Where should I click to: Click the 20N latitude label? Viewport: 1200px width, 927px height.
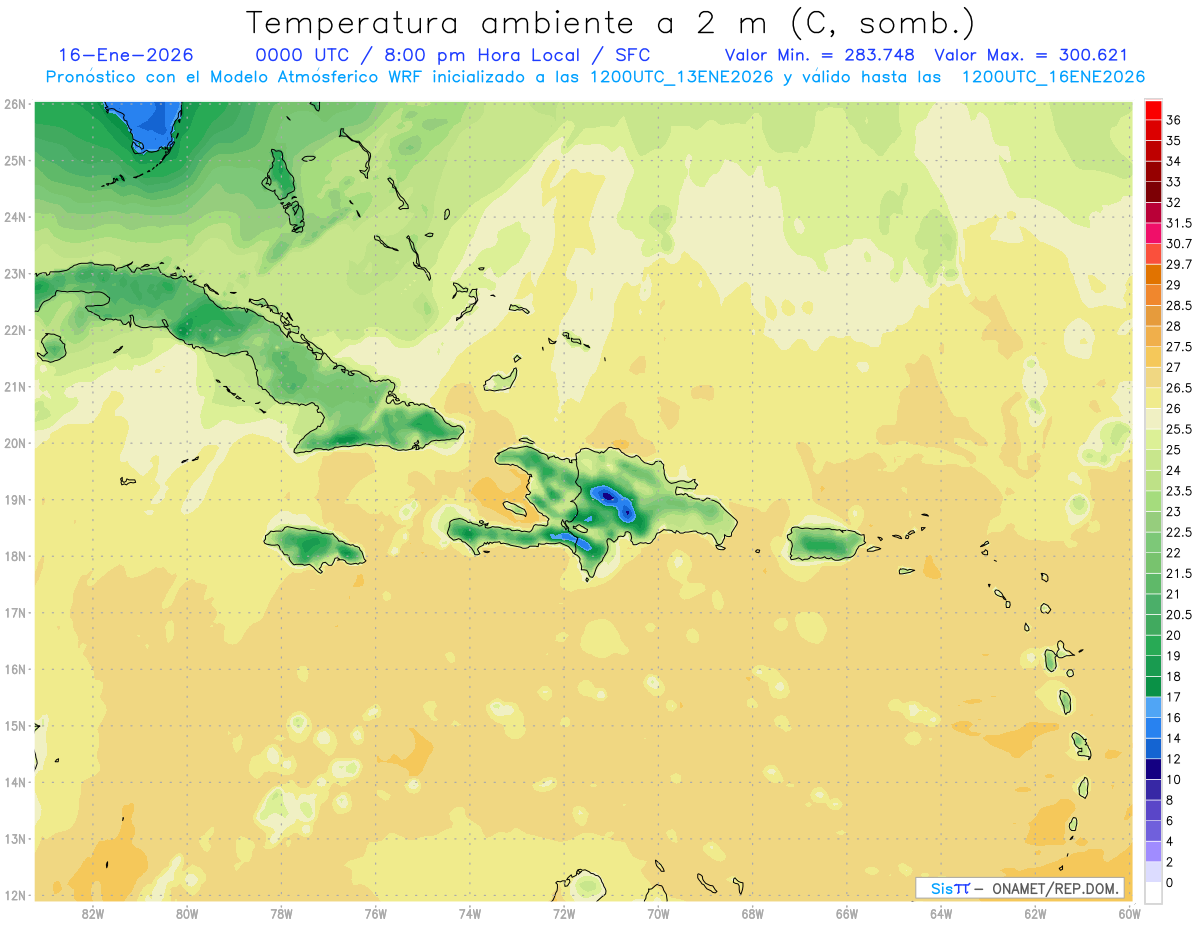tap(14, 443)
